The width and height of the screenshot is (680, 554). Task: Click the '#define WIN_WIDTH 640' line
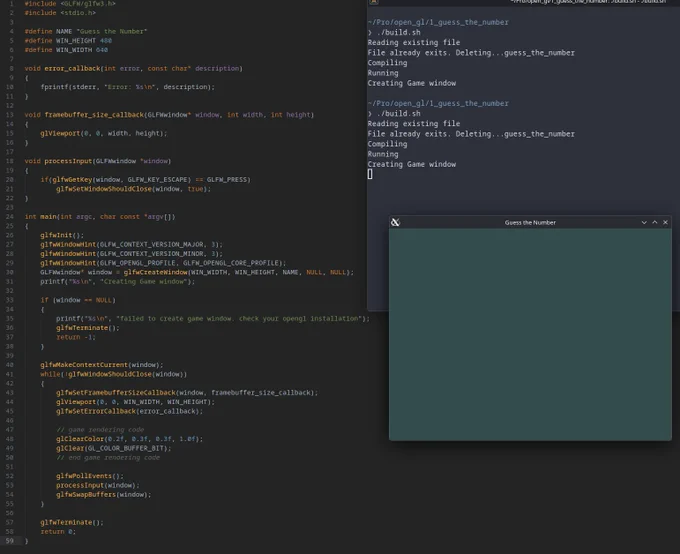66,50
